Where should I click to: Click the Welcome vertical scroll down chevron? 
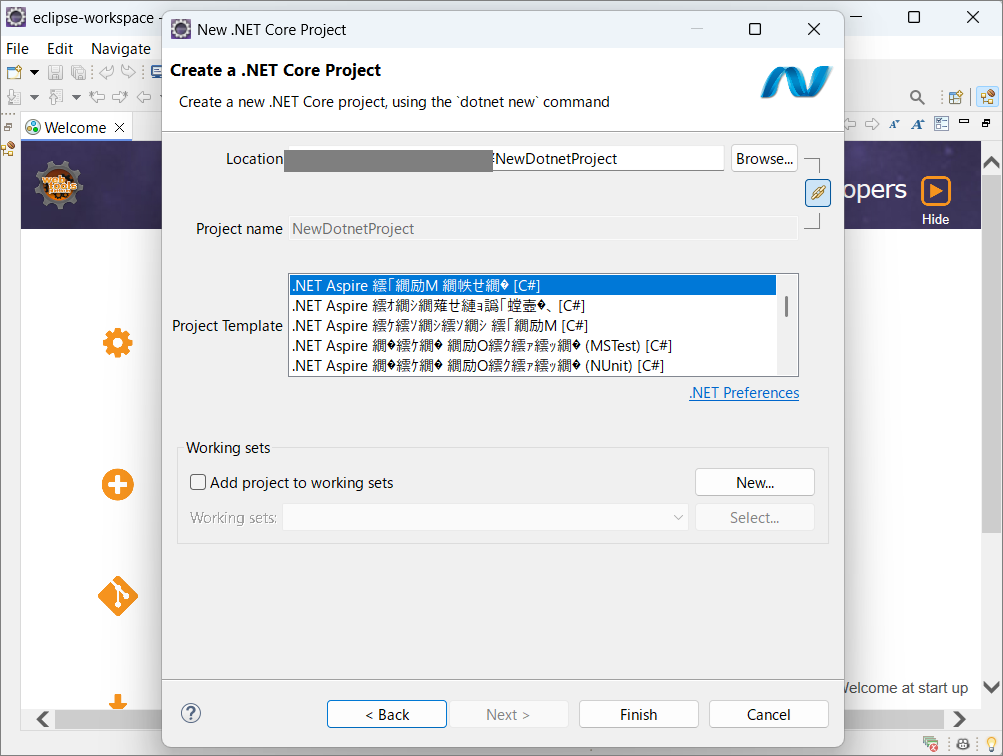pos(991,688)
